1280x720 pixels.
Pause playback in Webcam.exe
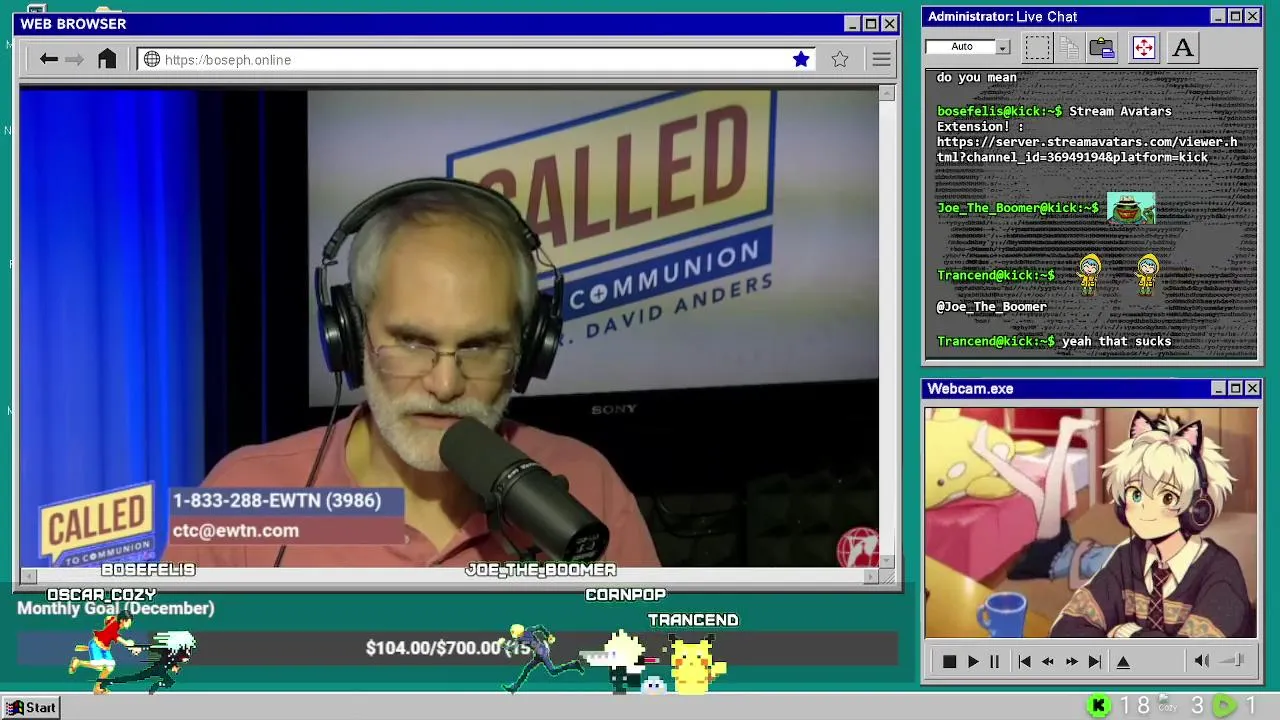pos(994,661)
